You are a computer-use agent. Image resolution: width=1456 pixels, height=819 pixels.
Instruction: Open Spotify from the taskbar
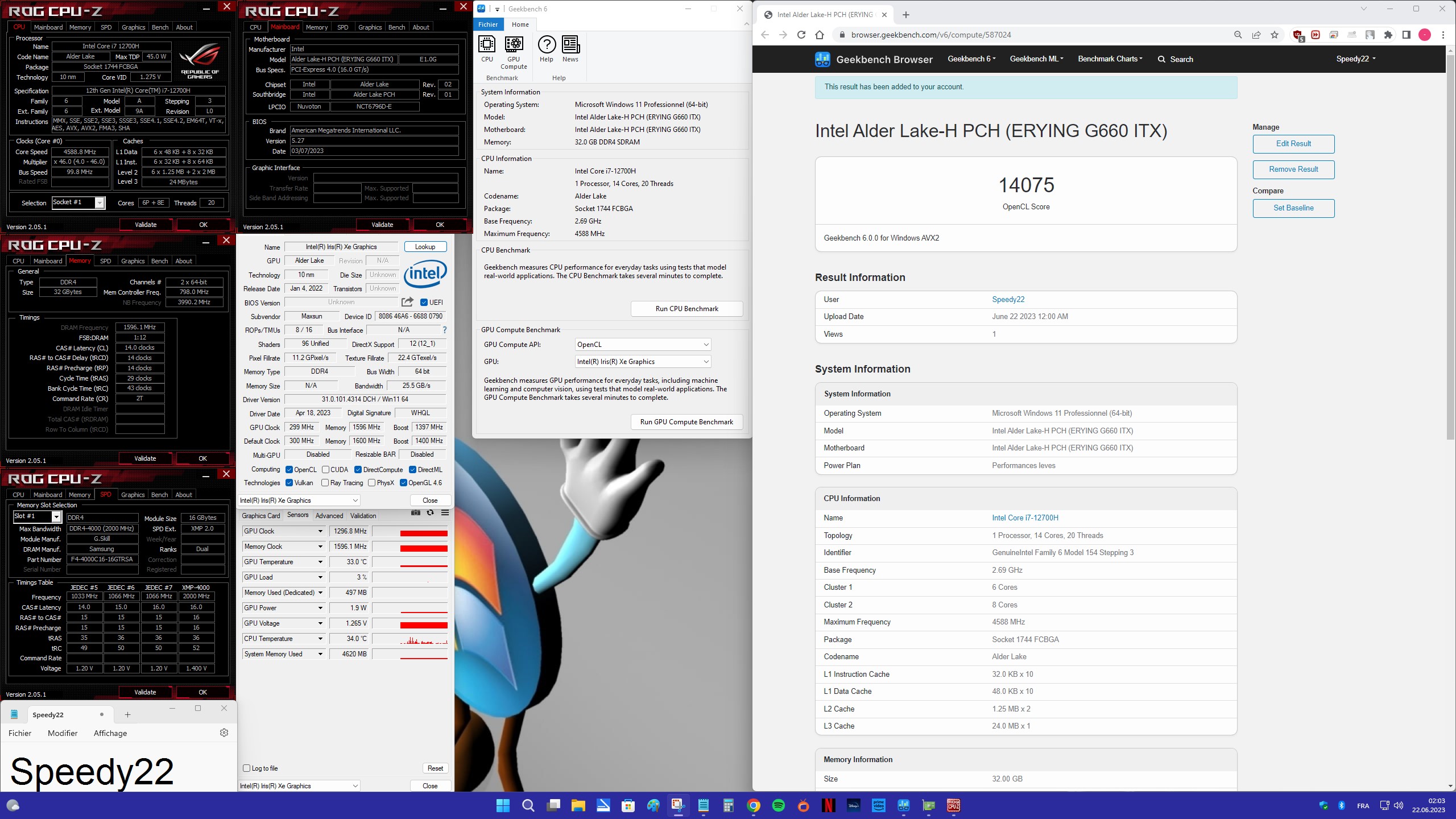(x=779, y=805)
